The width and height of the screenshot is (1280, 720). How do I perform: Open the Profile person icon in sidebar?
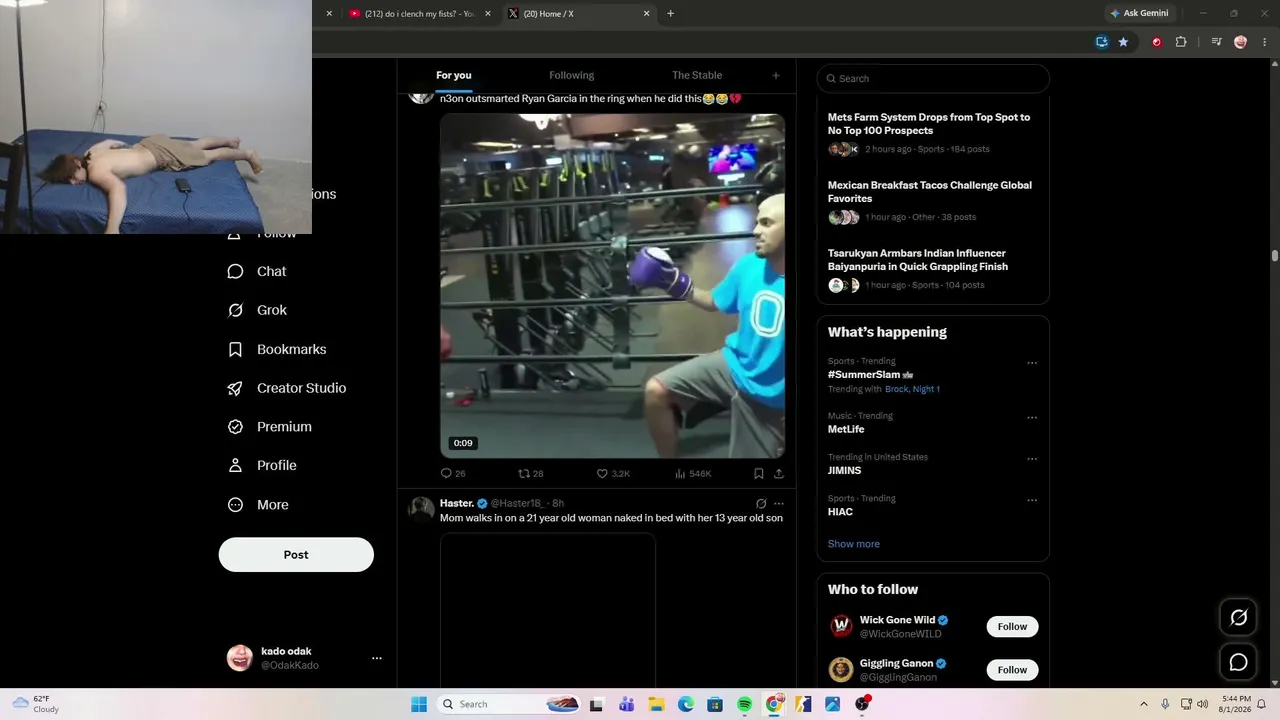point(235,465)
